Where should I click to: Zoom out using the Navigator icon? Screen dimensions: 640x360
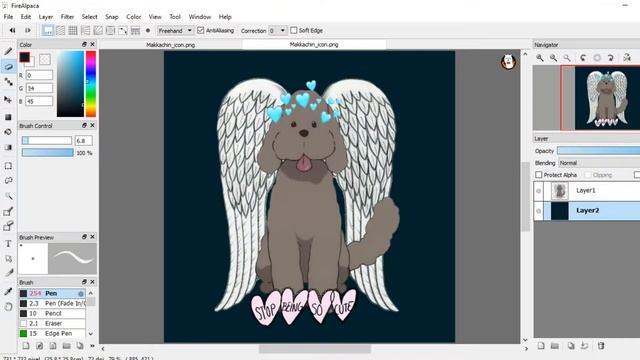(x=553, y=58)
